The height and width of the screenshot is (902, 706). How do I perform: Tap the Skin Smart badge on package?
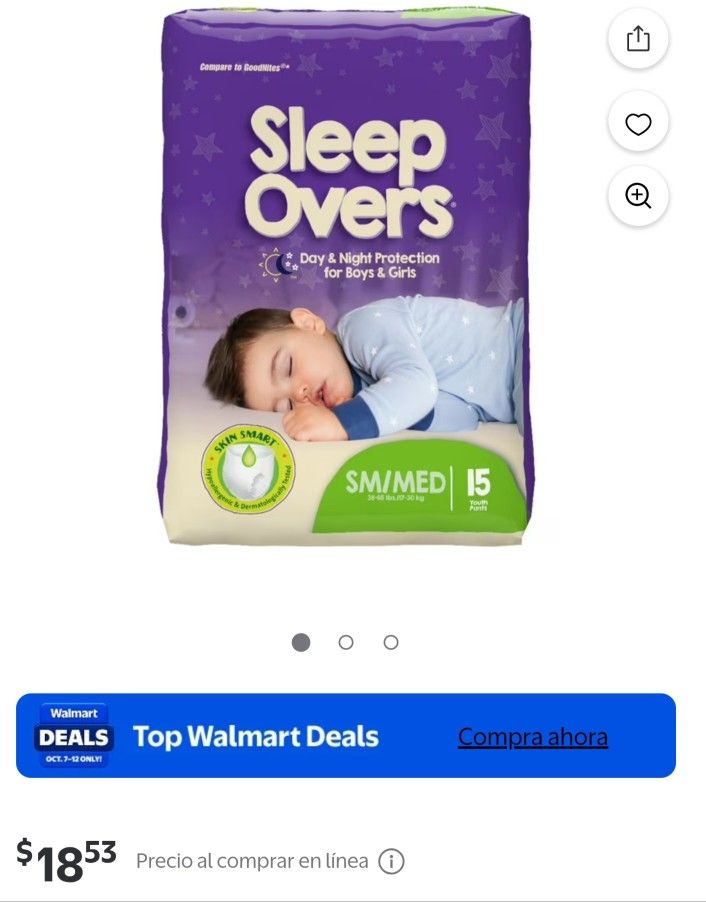[248, 469]
